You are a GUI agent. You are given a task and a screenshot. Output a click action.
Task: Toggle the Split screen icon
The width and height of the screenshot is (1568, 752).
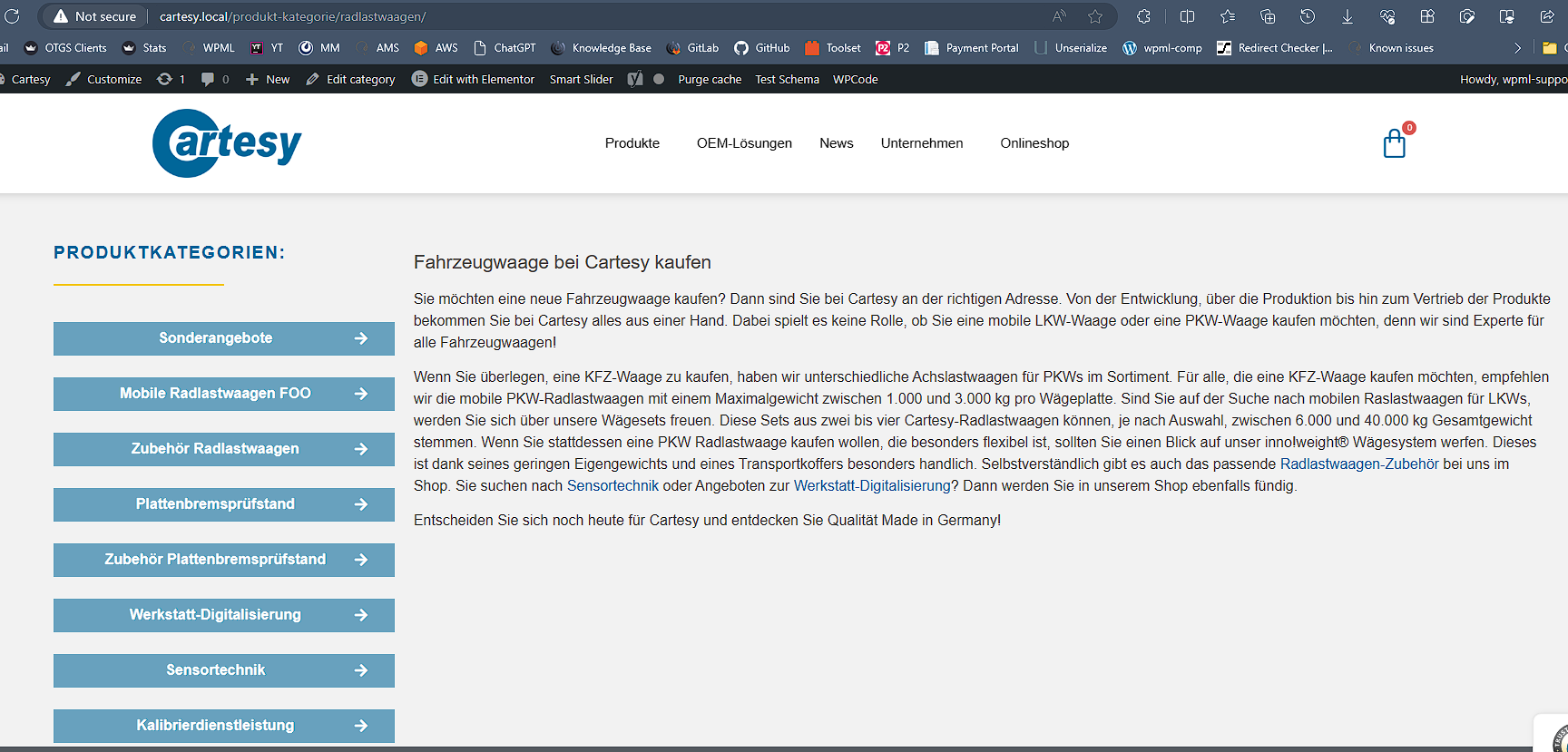[x=1187, y=16]
